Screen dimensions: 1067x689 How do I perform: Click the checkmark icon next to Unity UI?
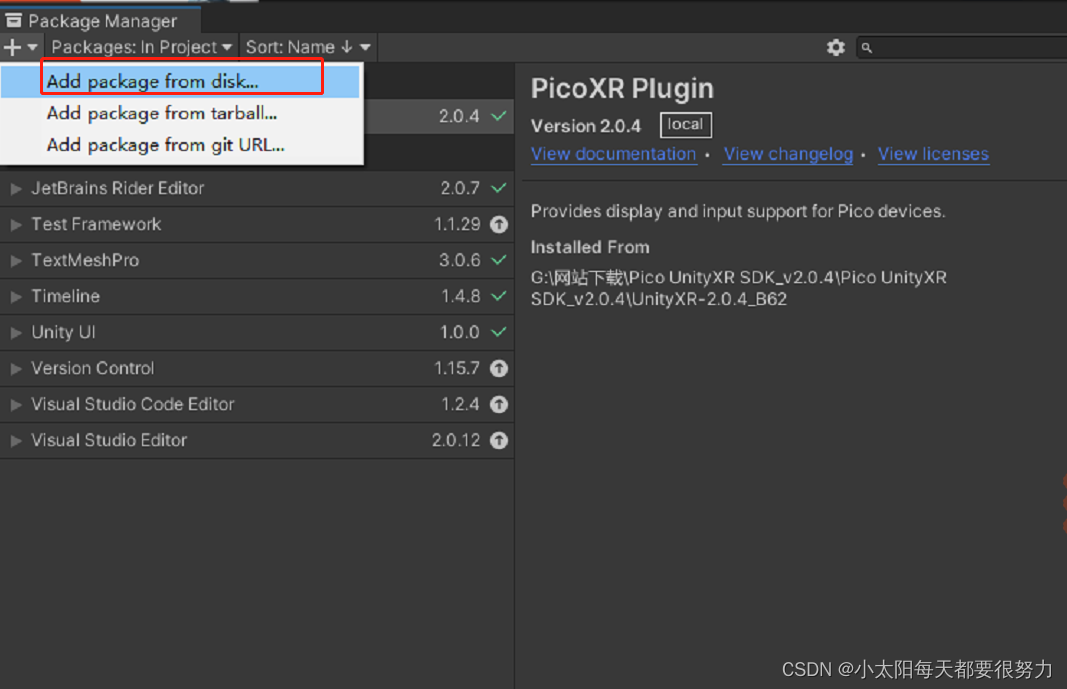(498, 332)
